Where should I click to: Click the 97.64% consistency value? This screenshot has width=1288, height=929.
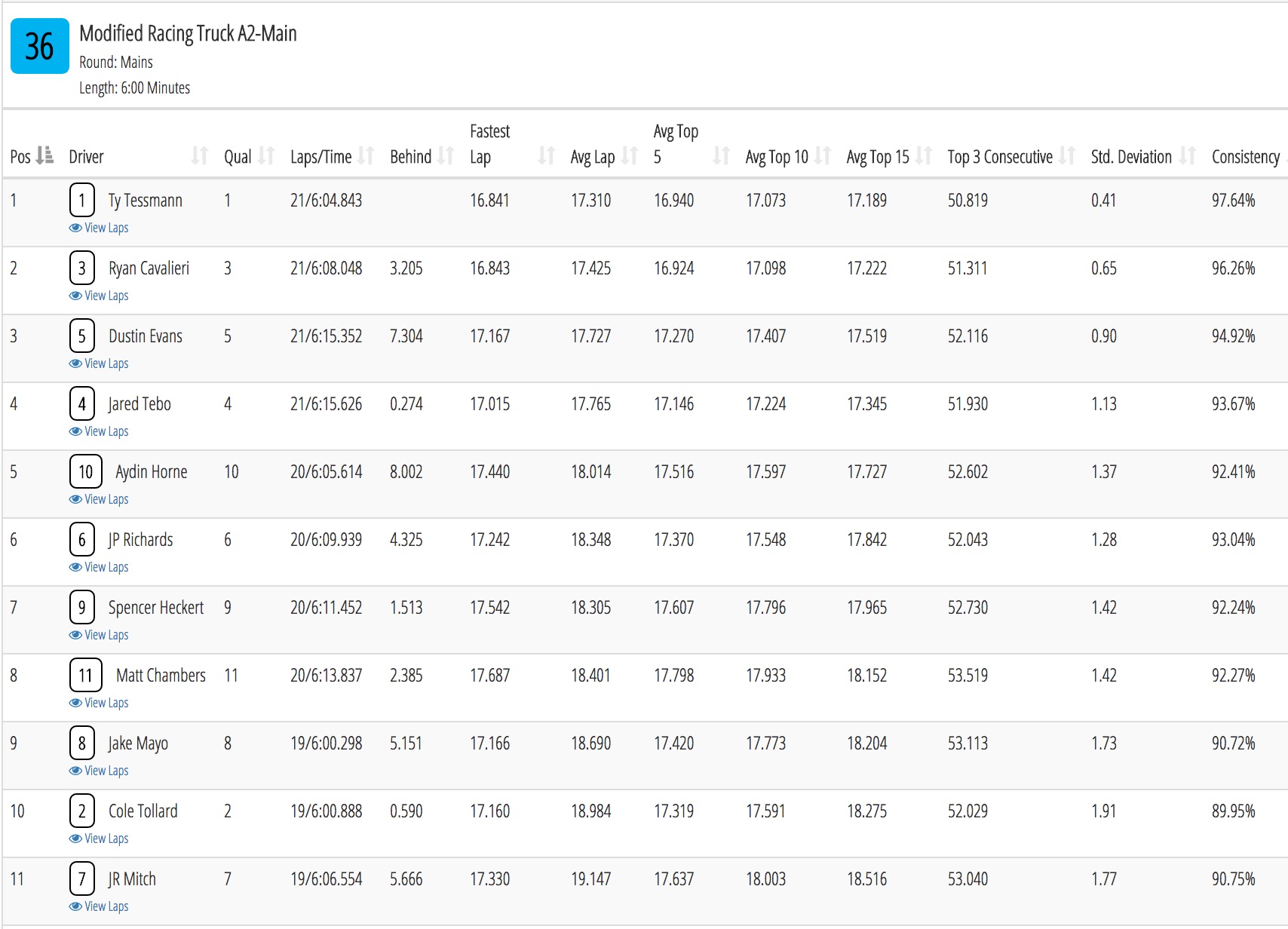pos(1234,201)
